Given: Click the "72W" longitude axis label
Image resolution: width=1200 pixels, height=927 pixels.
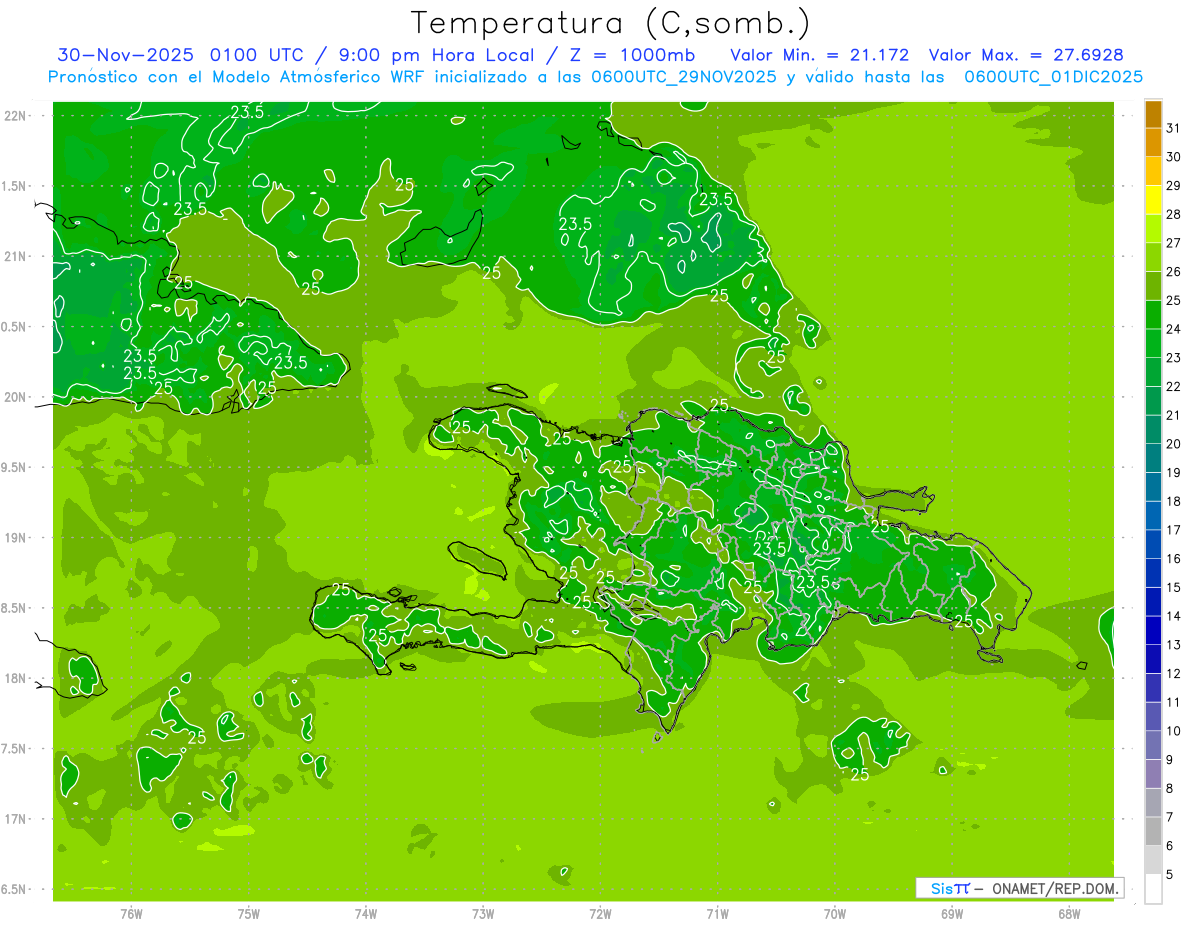Looking at the screenshot, I should 600,913.
